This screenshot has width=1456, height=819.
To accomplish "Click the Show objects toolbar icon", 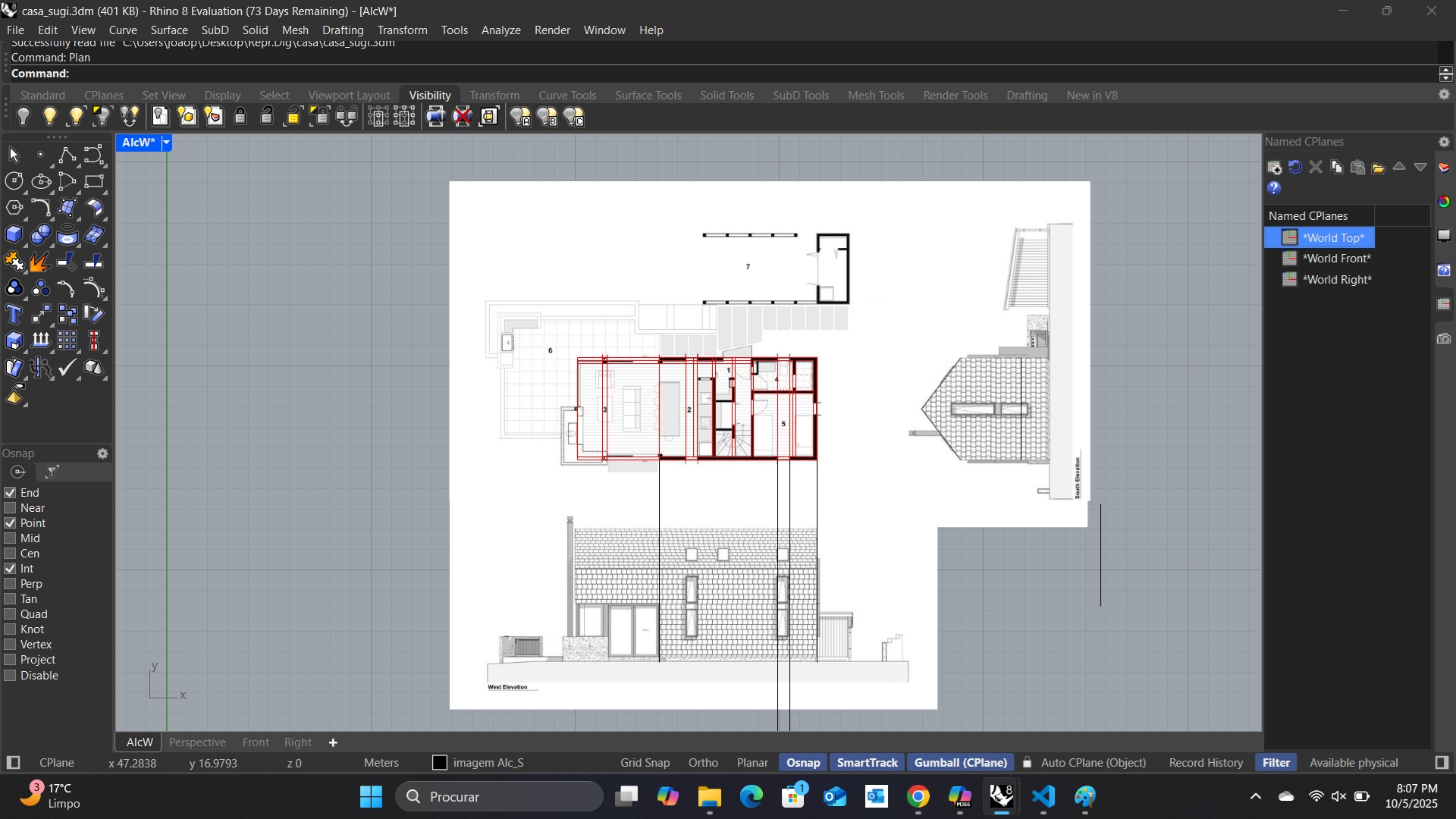I will (x=50, y=115).
